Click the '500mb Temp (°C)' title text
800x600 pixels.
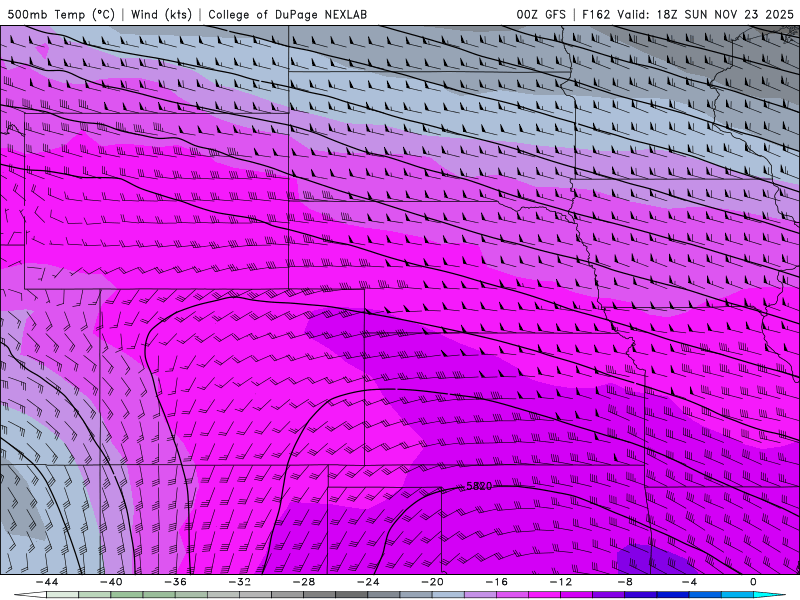pyautogui.click(x=61, y=14)
